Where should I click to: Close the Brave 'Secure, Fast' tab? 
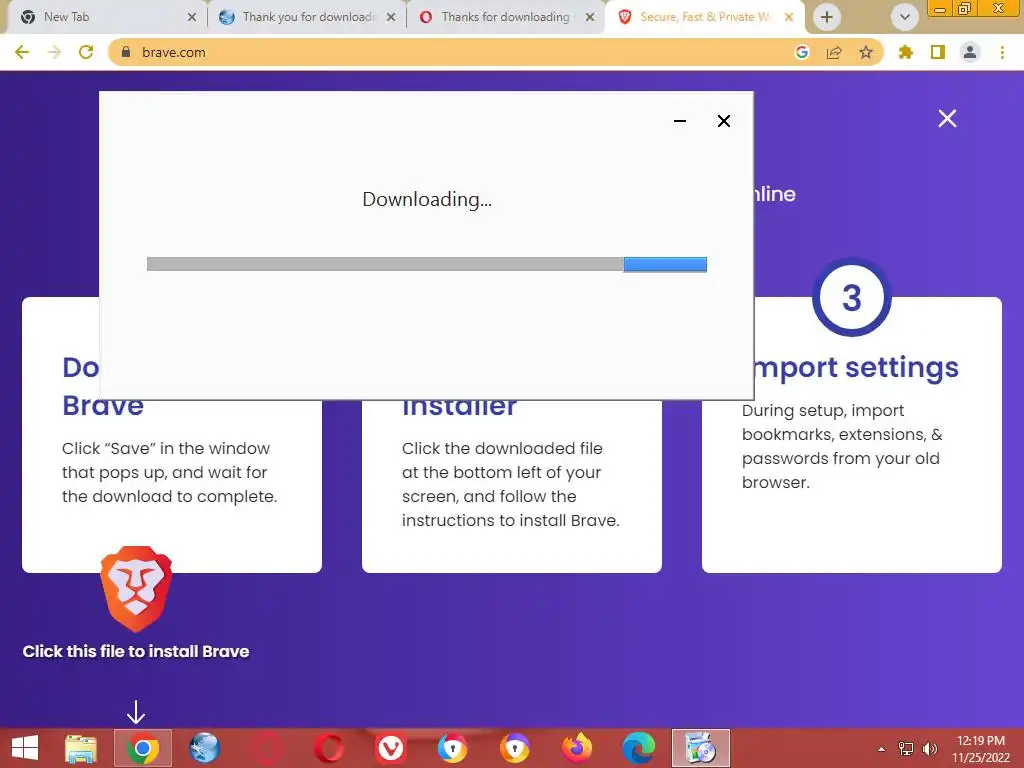789,17
